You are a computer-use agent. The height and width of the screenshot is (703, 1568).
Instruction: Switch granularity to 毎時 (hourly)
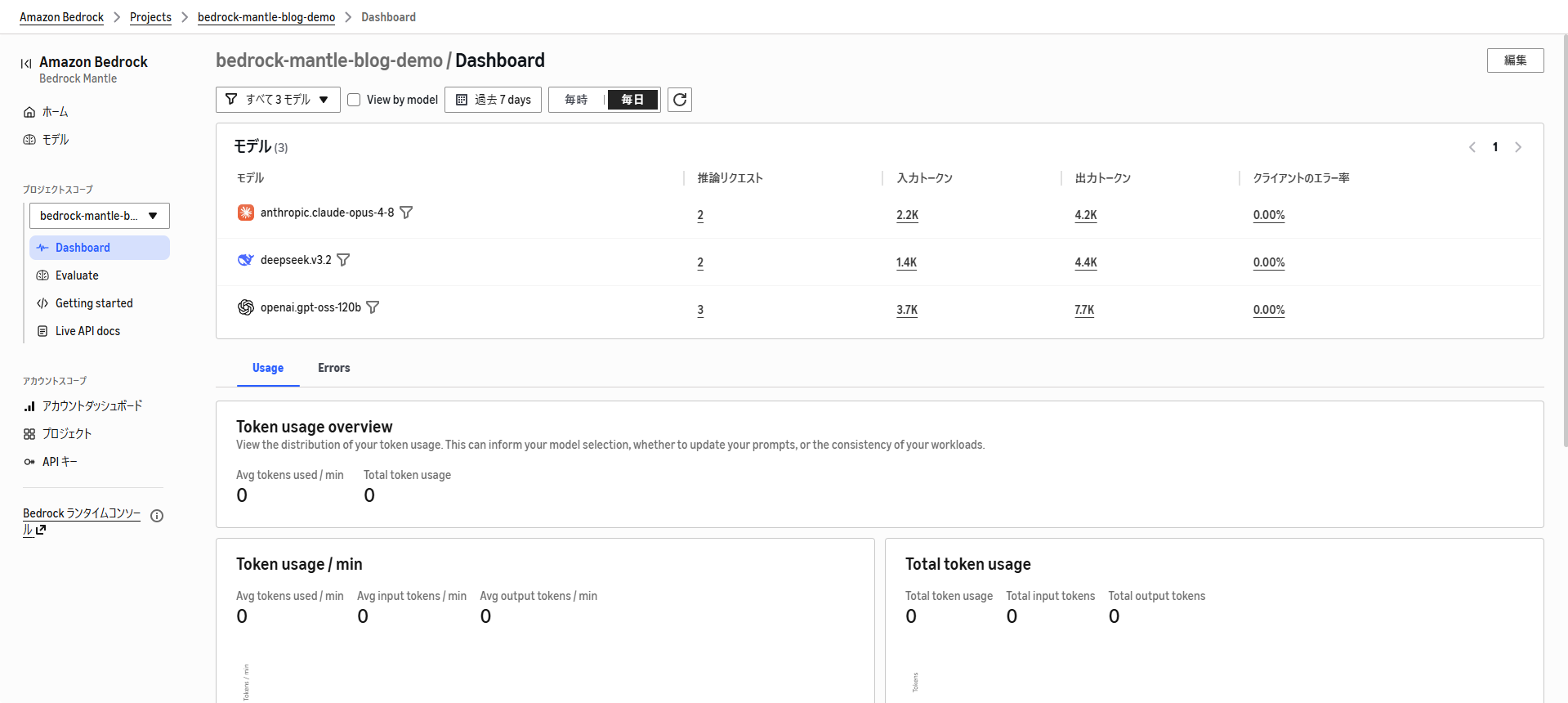[x=576, y=100]
